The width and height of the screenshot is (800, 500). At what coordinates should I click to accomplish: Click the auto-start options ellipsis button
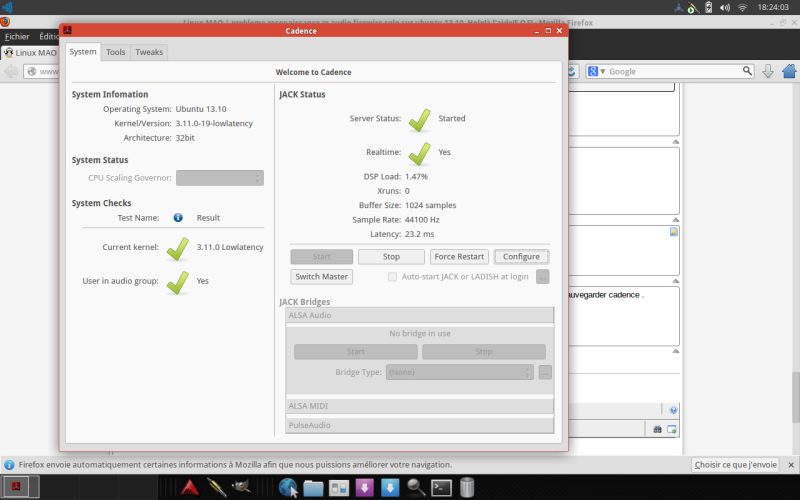[542, 277]
